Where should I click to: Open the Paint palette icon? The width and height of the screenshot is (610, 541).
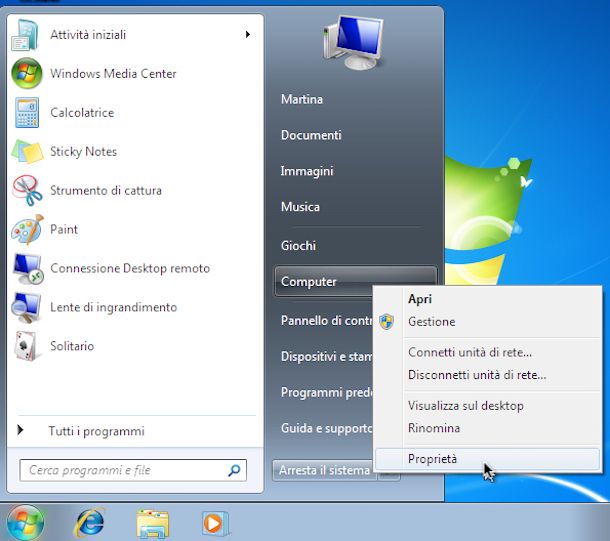[x=27, y=229]
